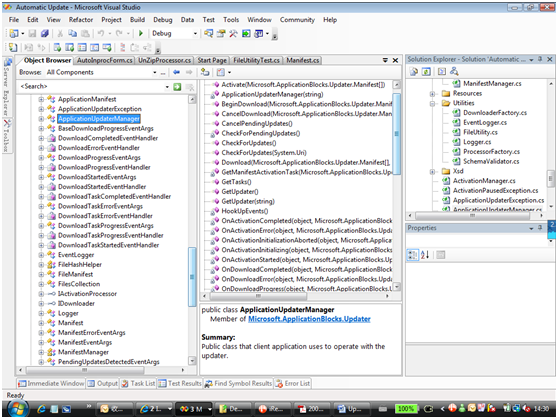The image size is (558, 419).
Task: Click the Windows Start orb
Action: click(x=17, y=409)
